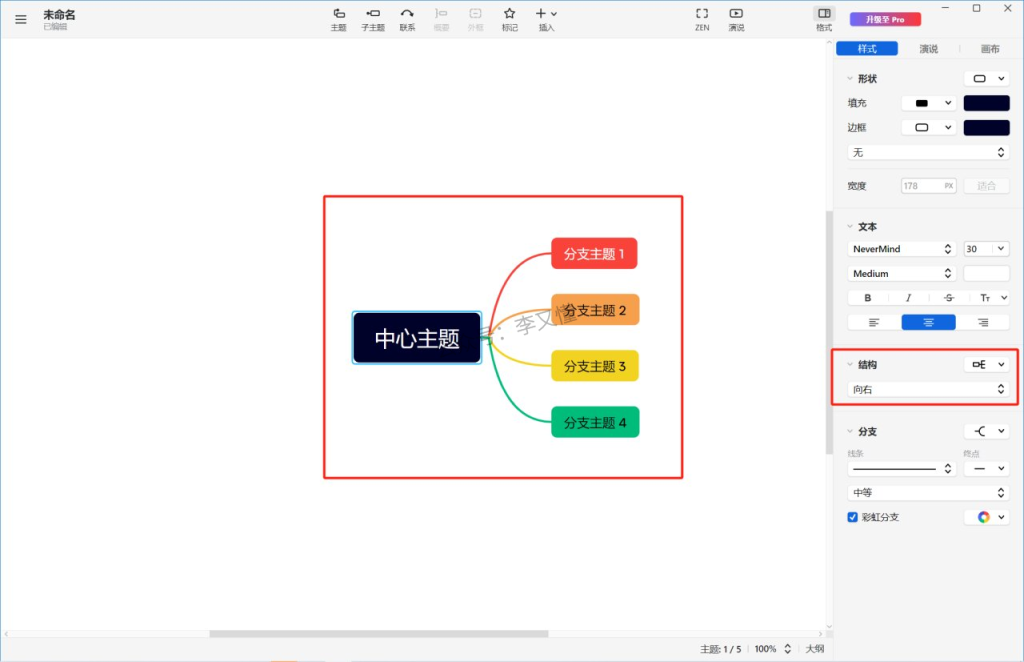Toggle bold text formatting
Image resolution: width=1024 pixels, height=662 pixels.
pos(867,298)
